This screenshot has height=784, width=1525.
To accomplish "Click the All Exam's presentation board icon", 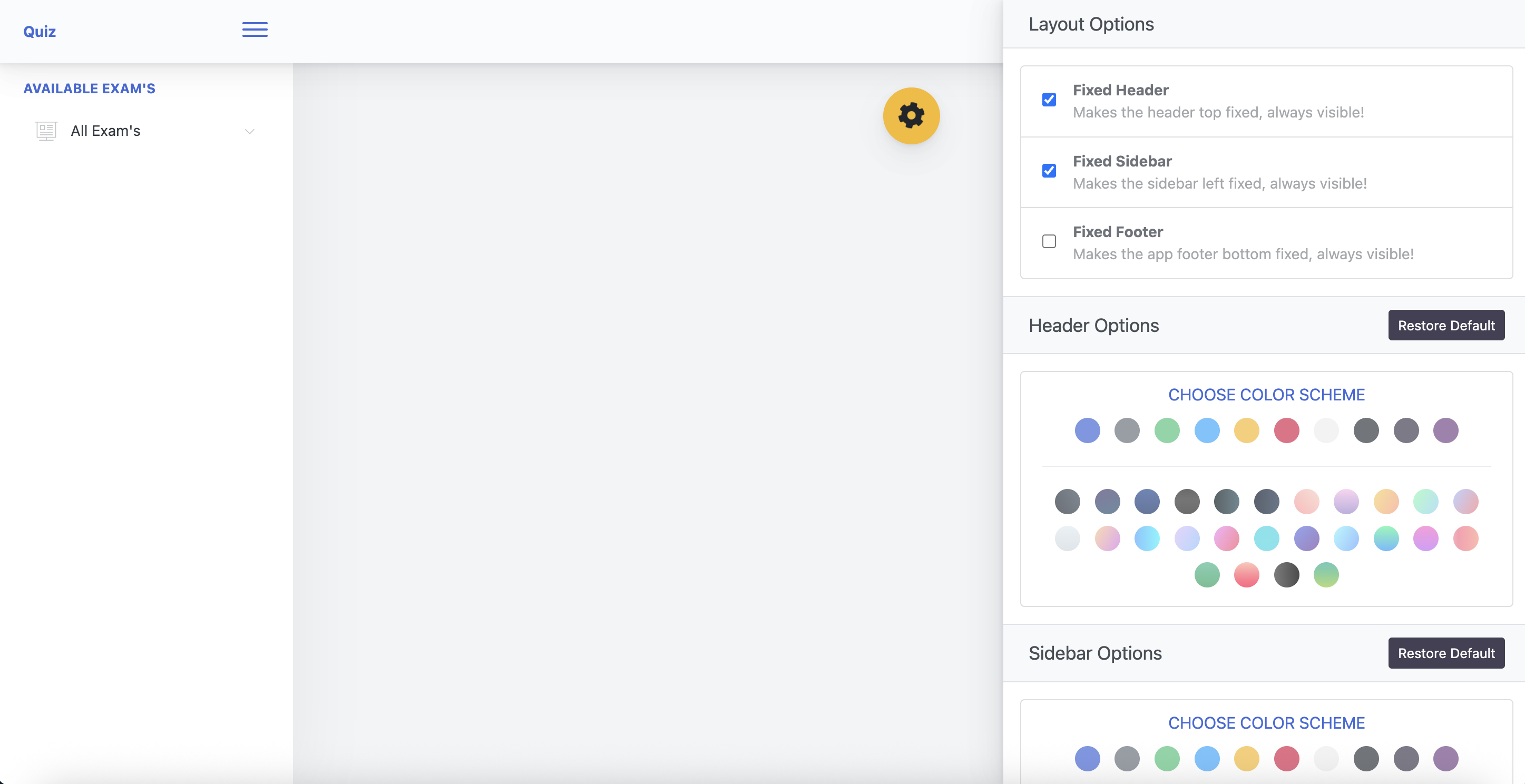I will [46, 131].
